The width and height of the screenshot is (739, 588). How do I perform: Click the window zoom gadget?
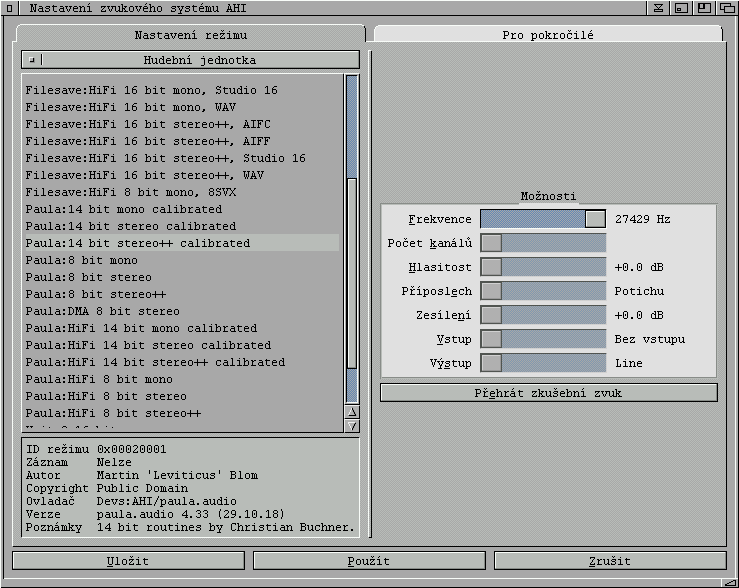[704, 9]
